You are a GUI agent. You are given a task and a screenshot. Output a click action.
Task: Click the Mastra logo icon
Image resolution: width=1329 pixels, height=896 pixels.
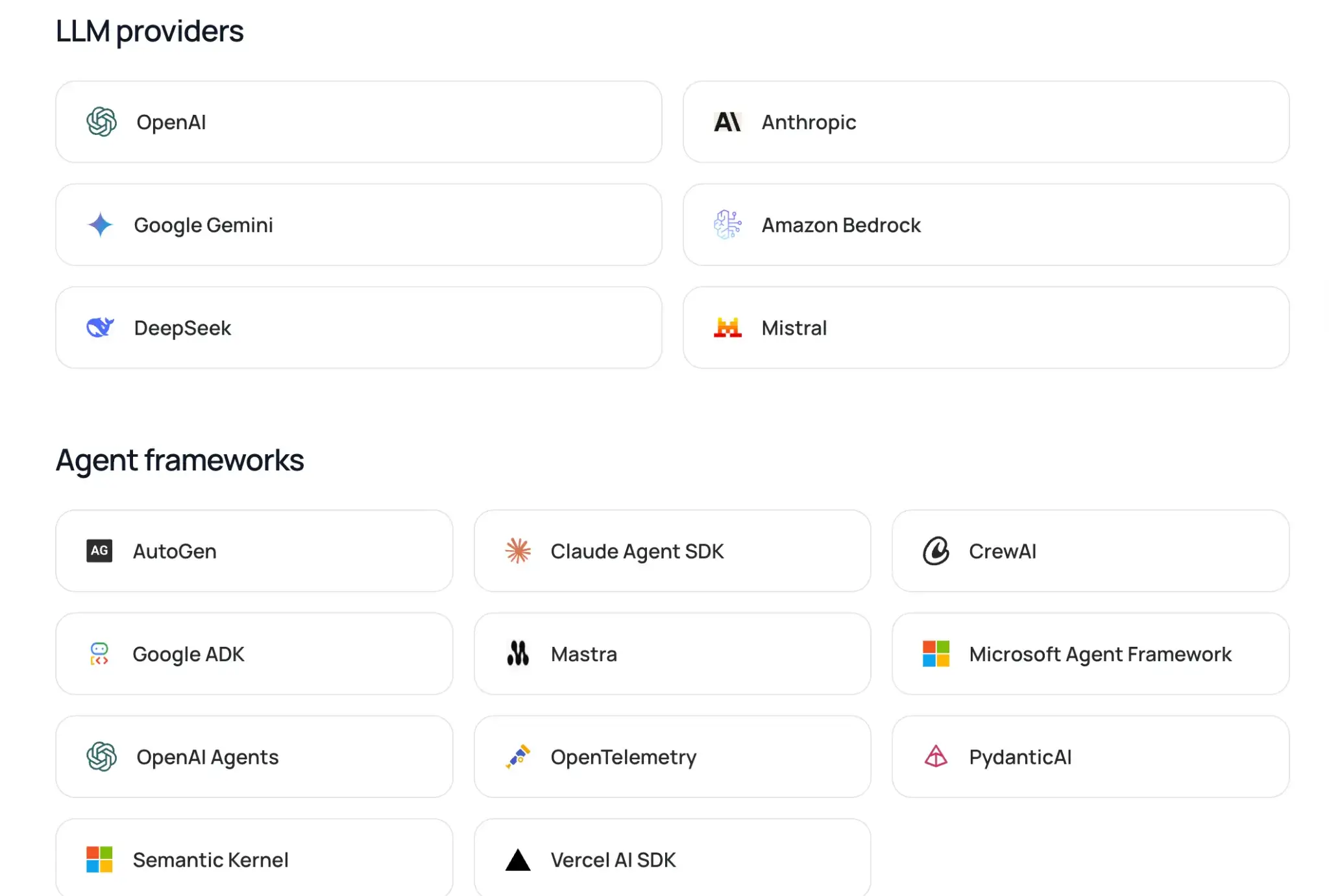518,654
